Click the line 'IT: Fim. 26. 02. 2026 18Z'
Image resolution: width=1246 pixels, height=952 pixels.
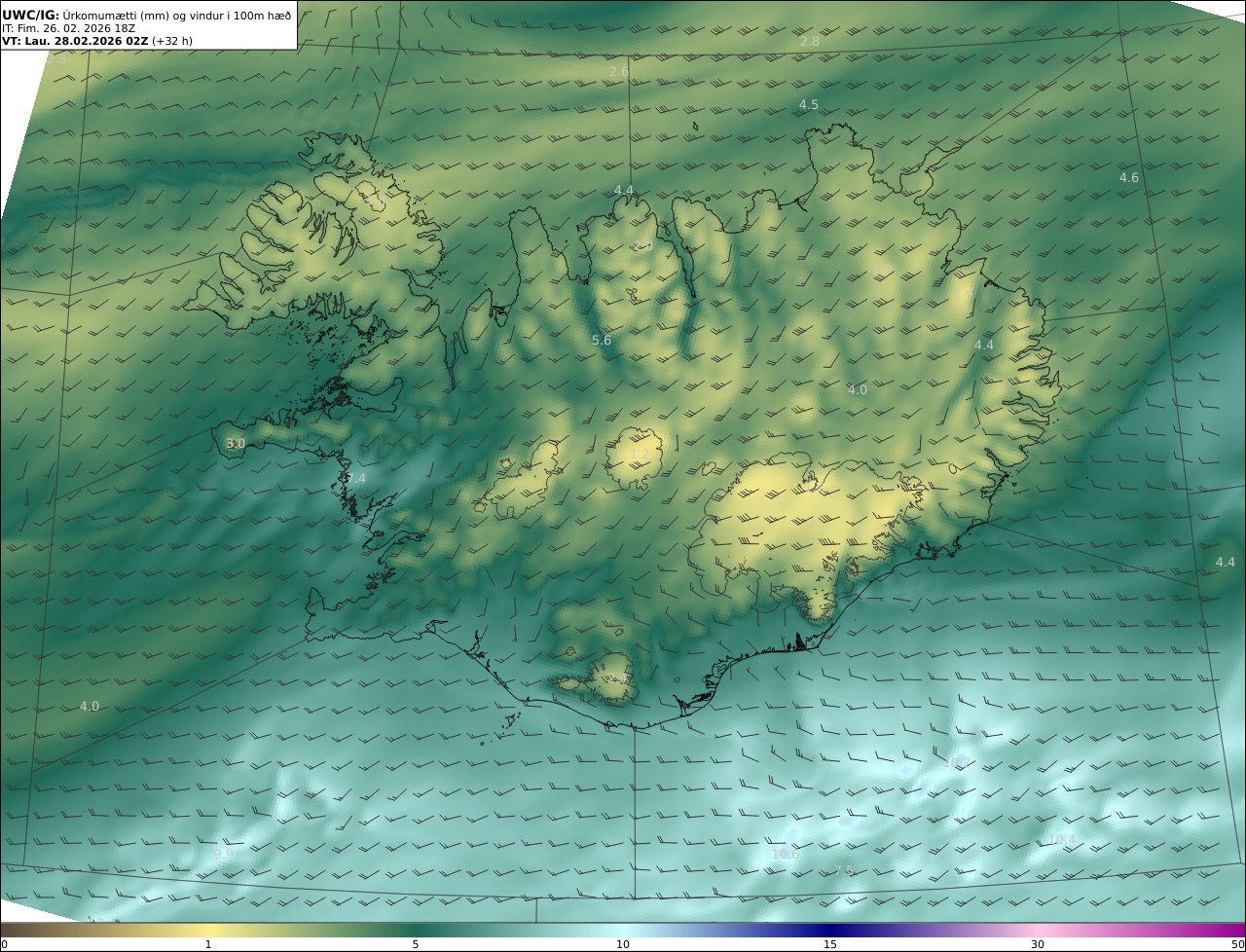tap(68, 28)
